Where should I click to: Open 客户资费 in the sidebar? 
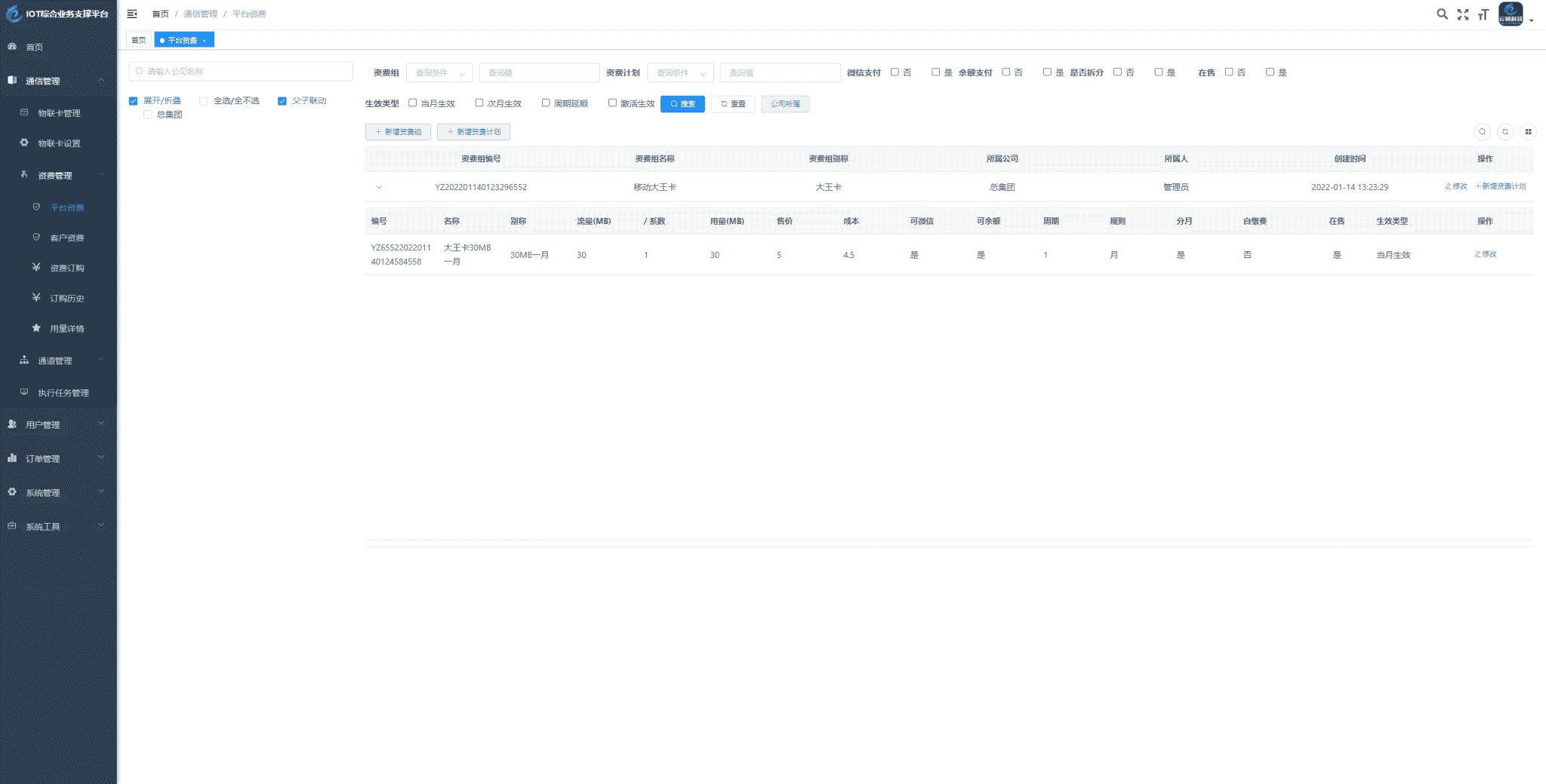point(66,238)
